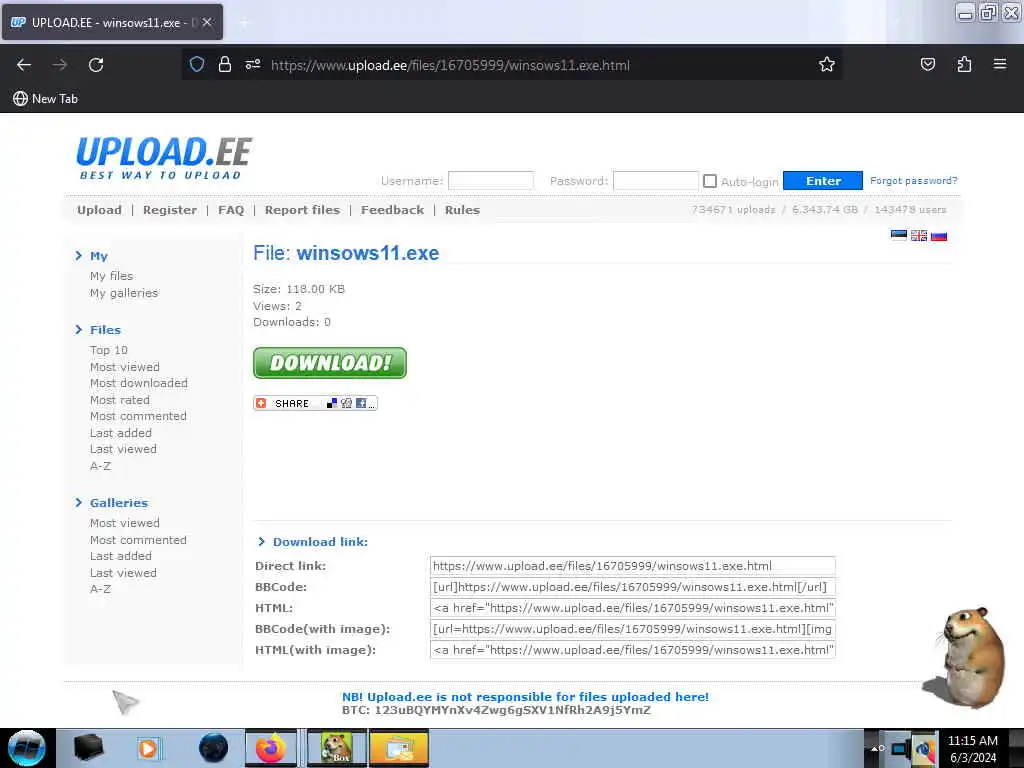The height and width of the screenshot is (768, 1024).
Task: Close the UPLOAD.EE browser tab
Action: (207, 22)
